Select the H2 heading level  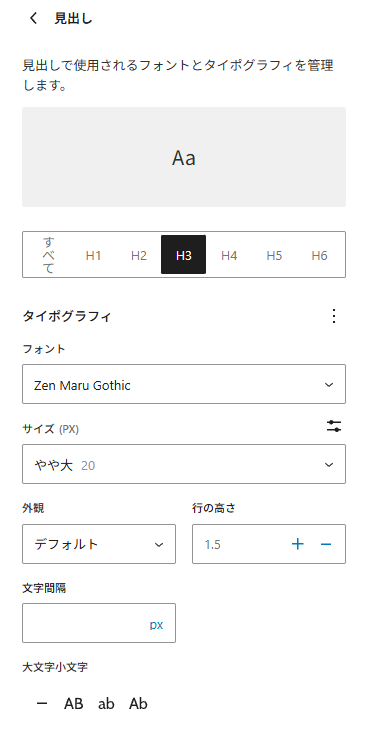click(x=139, y=255)
